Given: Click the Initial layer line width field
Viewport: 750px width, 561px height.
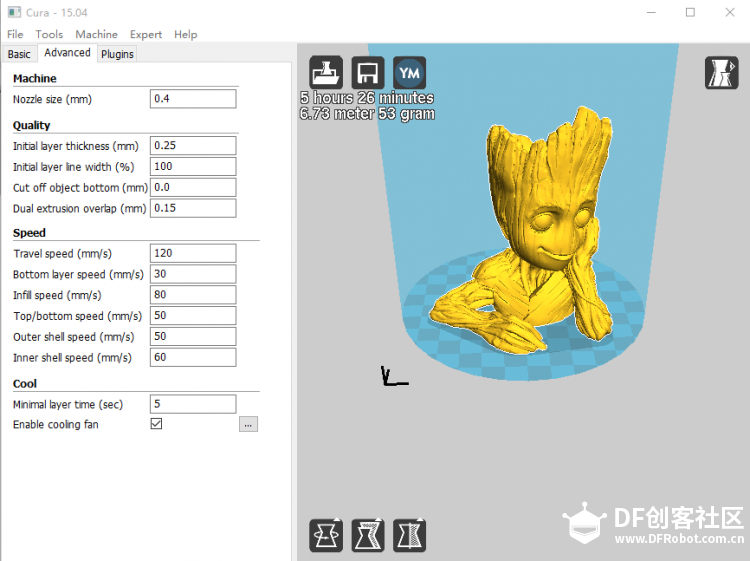Looking at the screenshot, I should pos(193,166).
